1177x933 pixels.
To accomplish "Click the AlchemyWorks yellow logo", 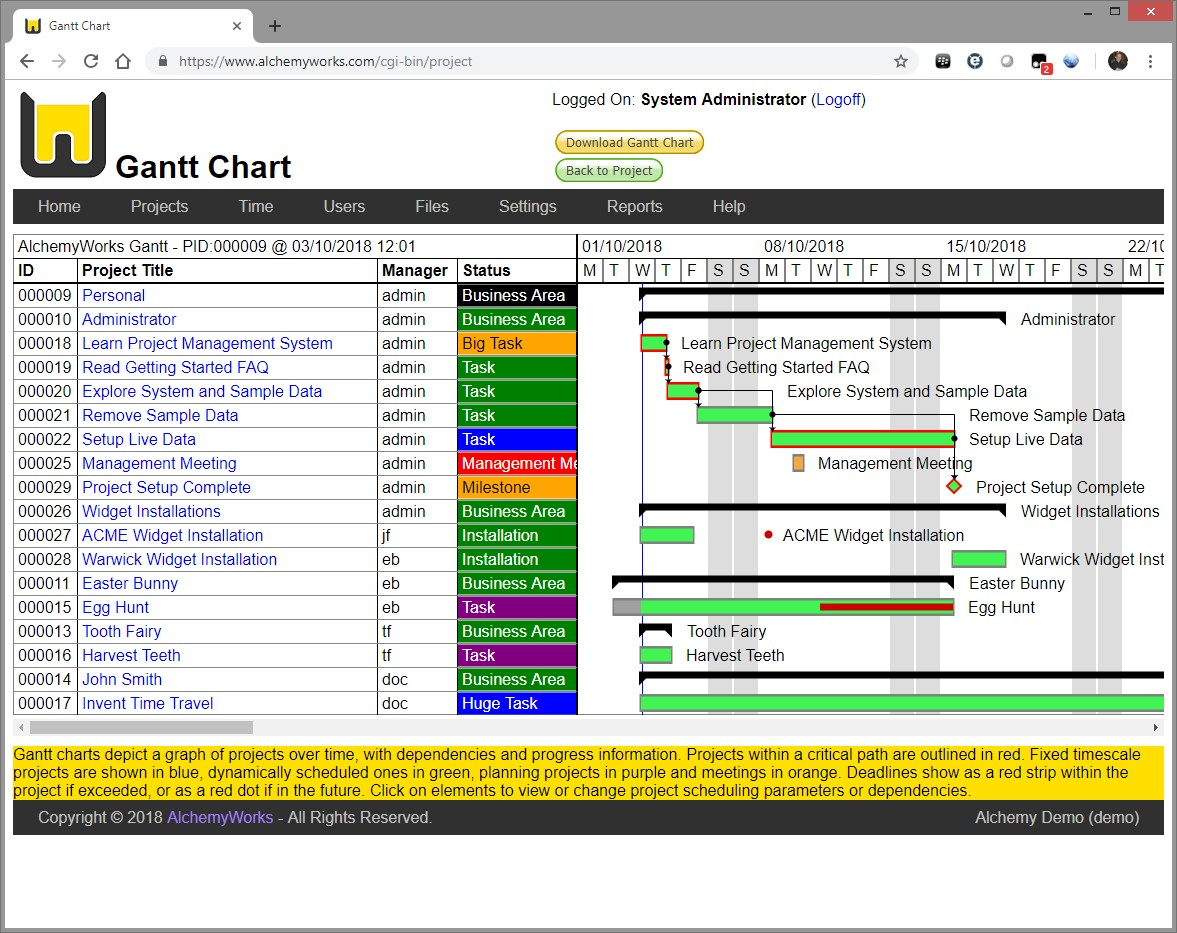I will click(x=63, y=135).
